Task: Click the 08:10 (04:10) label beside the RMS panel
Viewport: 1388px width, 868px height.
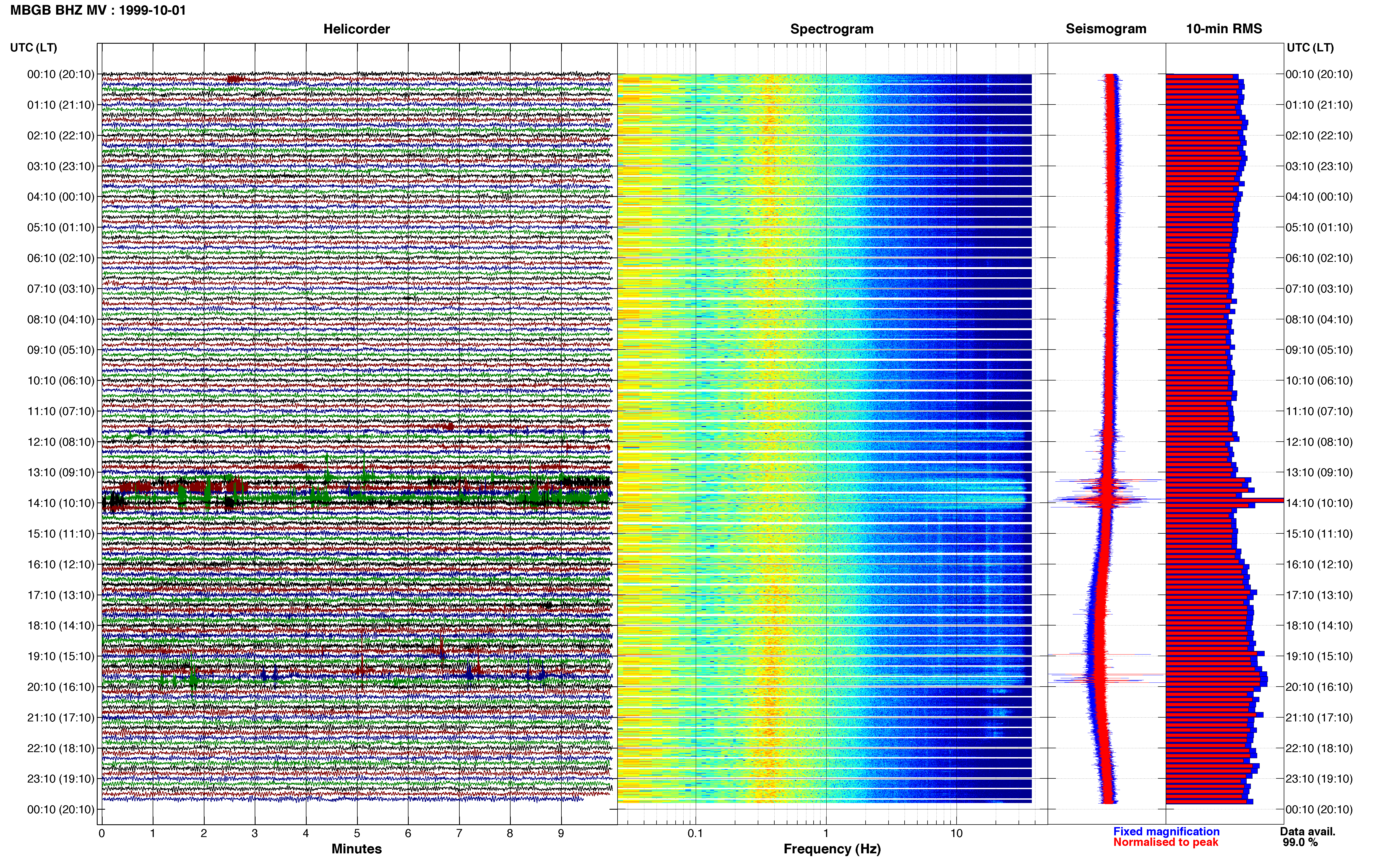Action: tap(1319, 319)
